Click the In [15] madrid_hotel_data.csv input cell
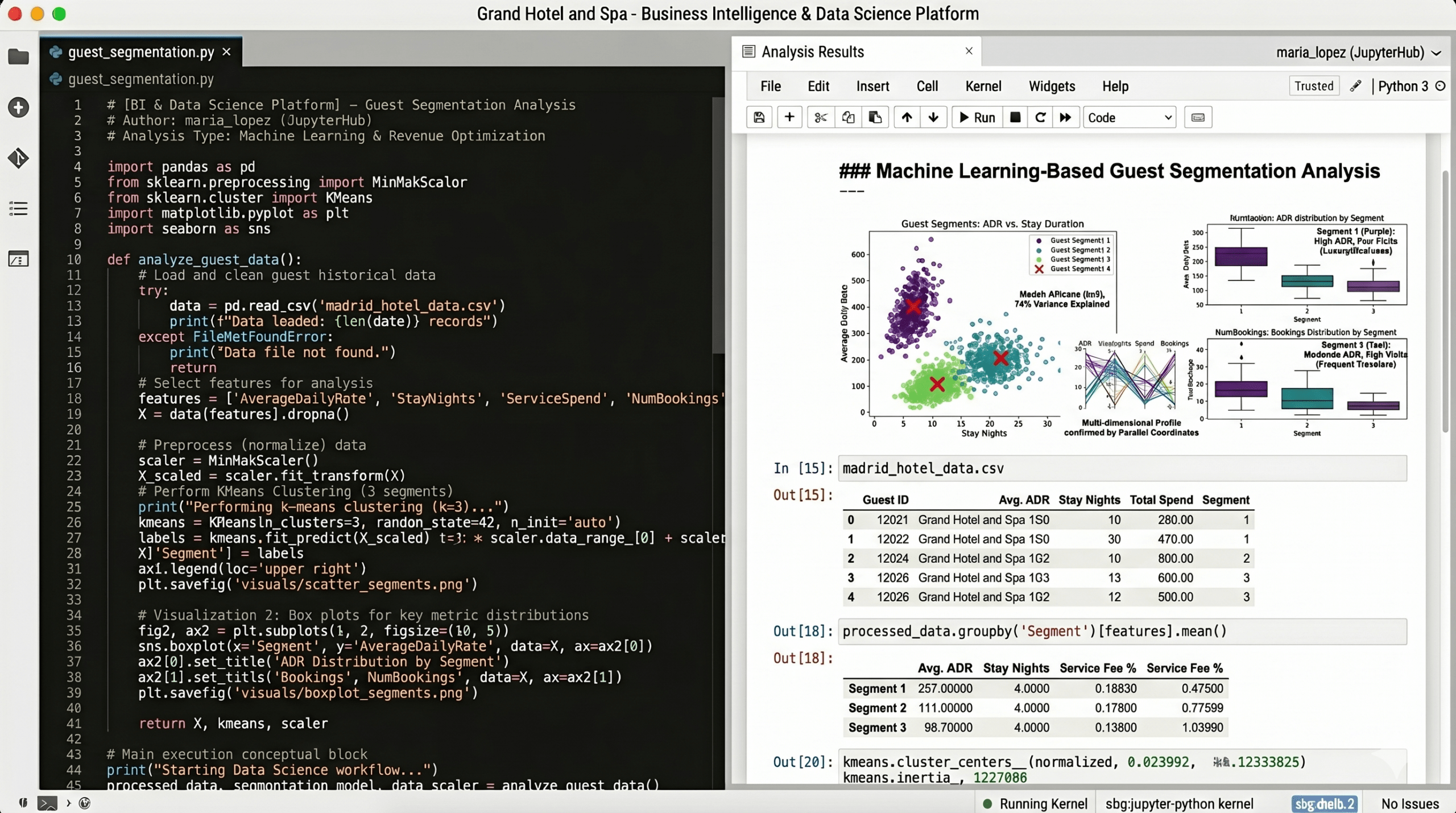The image size is (1456, 813). (1122, 468)
